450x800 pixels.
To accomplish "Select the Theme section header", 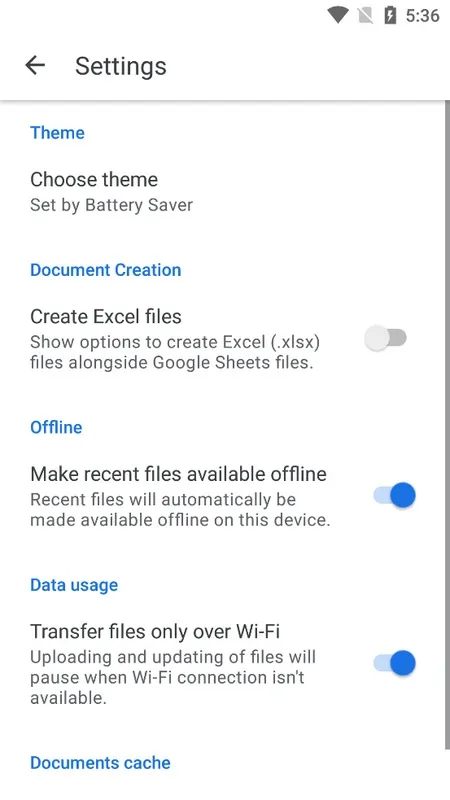I will (57, 133).
